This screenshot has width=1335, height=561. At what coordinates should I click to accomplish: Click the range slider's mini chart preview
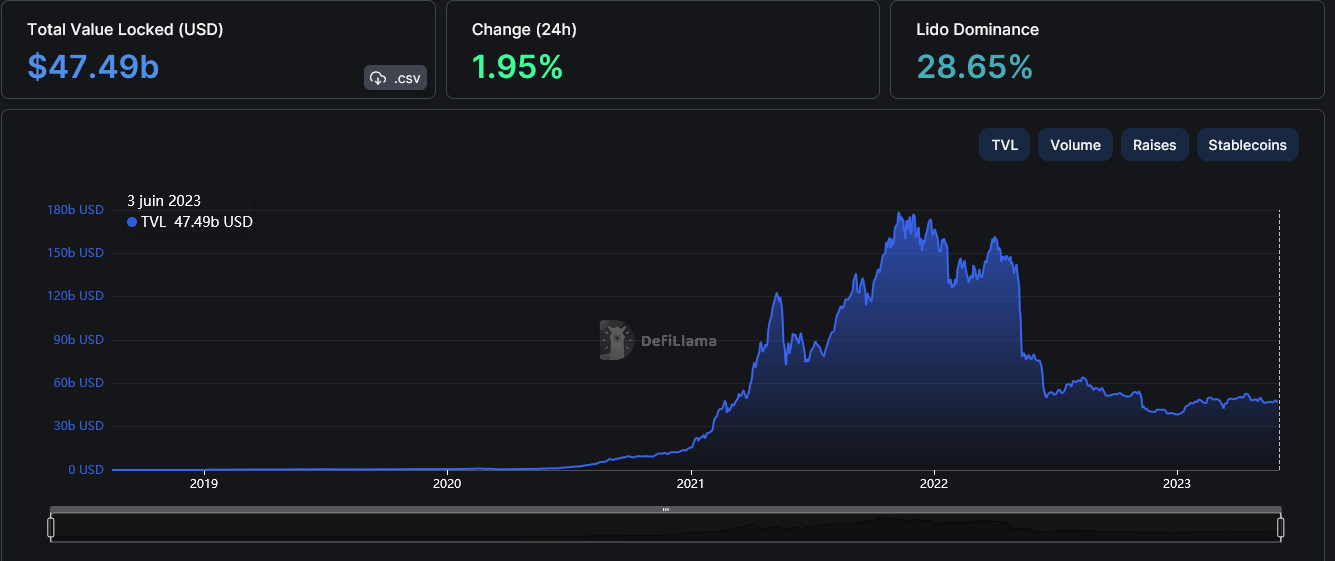[x=665, y=527]
